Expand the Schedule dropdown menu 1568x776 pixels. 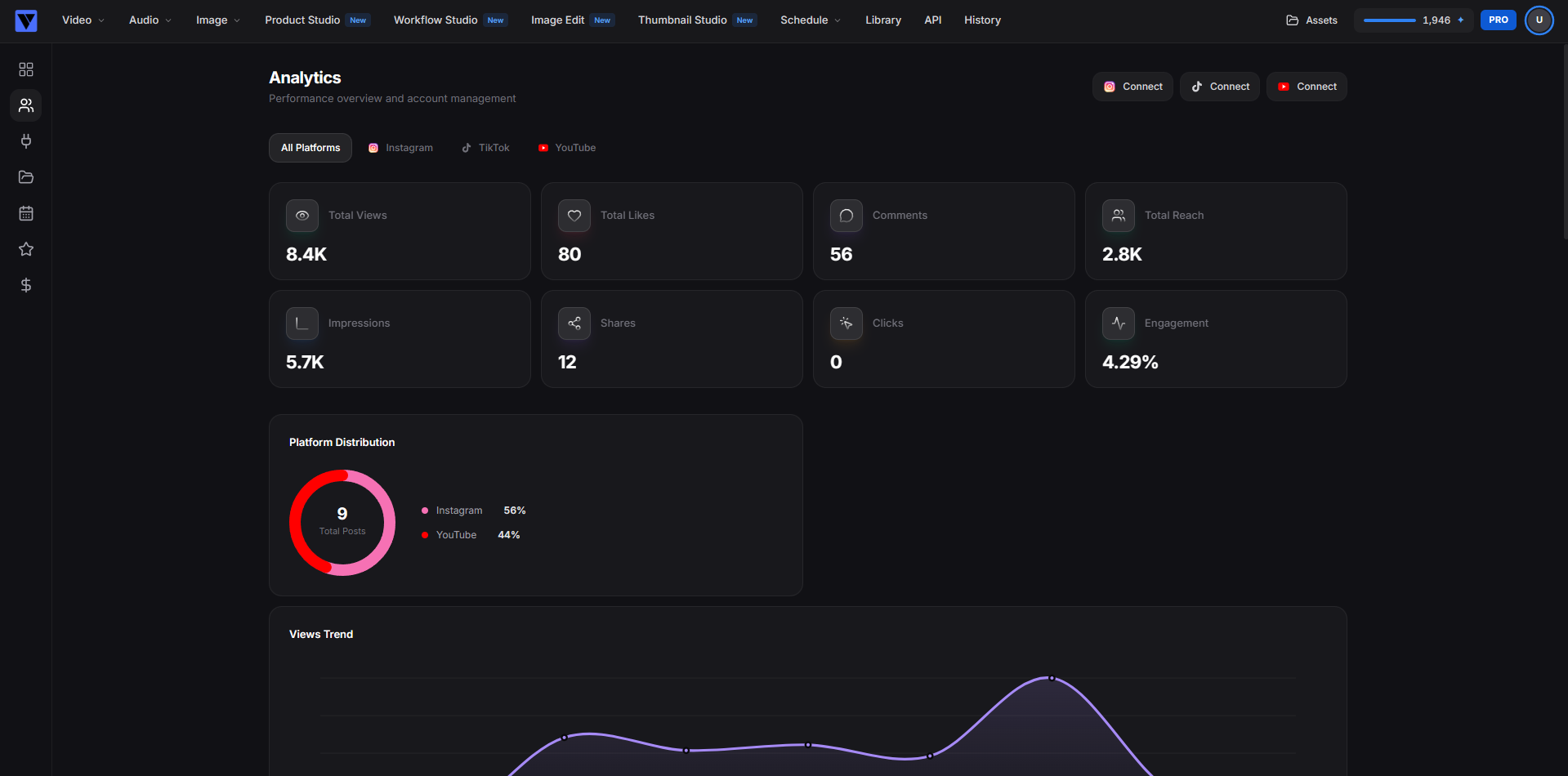click(x=811, y=20)
